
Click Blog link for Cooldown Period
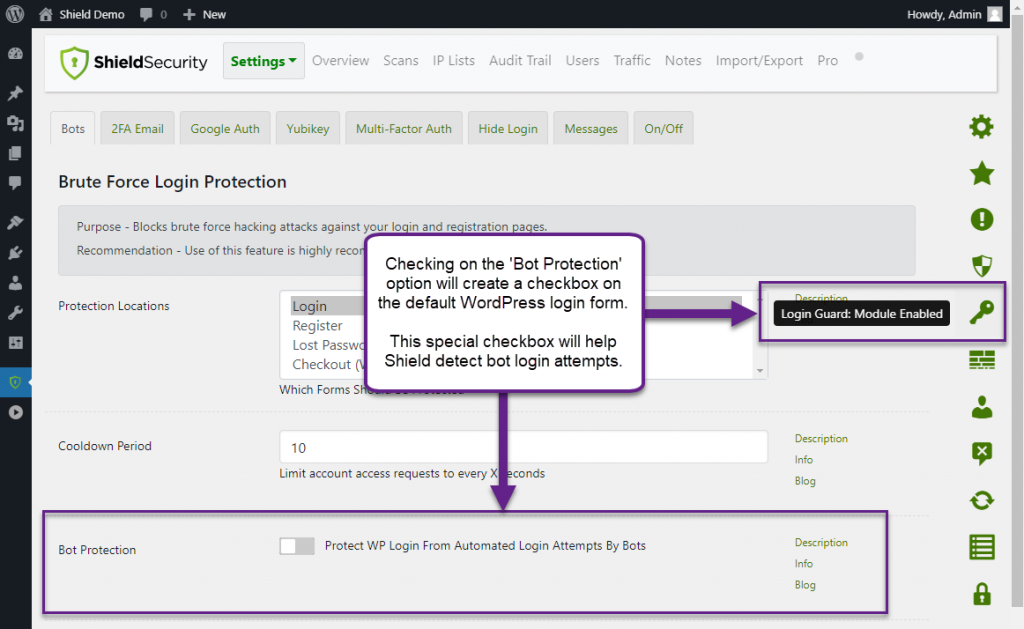805,481
